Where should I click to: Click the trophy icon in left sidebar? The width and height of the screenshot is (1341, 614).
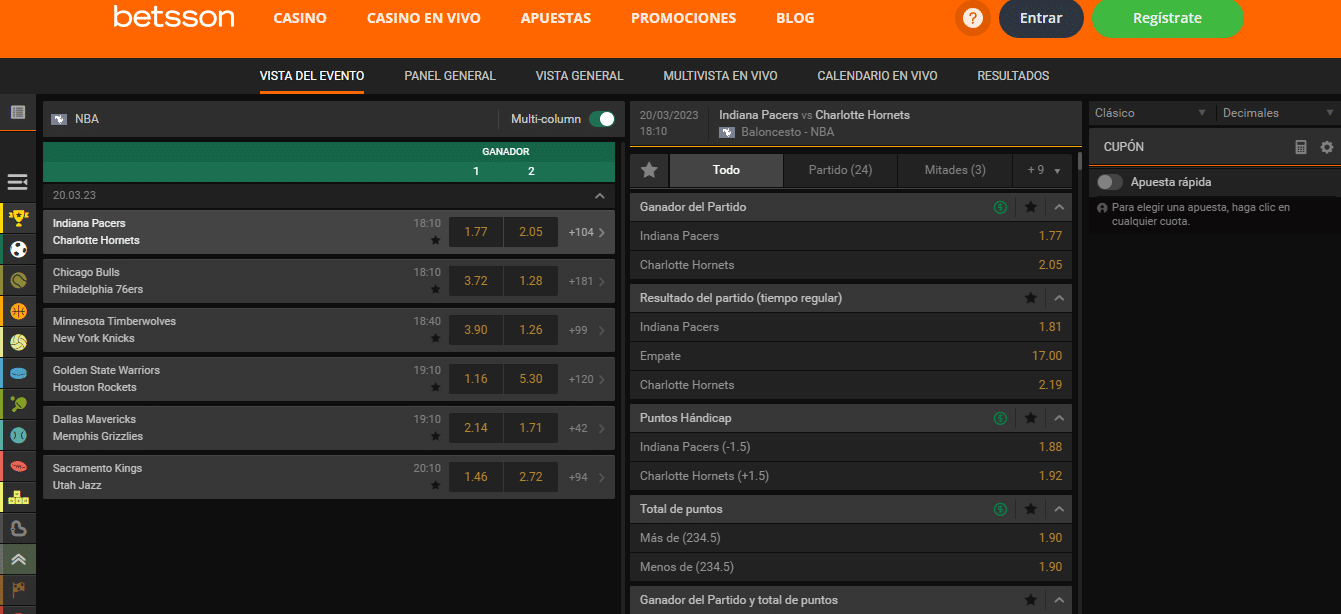pos(18,218)
